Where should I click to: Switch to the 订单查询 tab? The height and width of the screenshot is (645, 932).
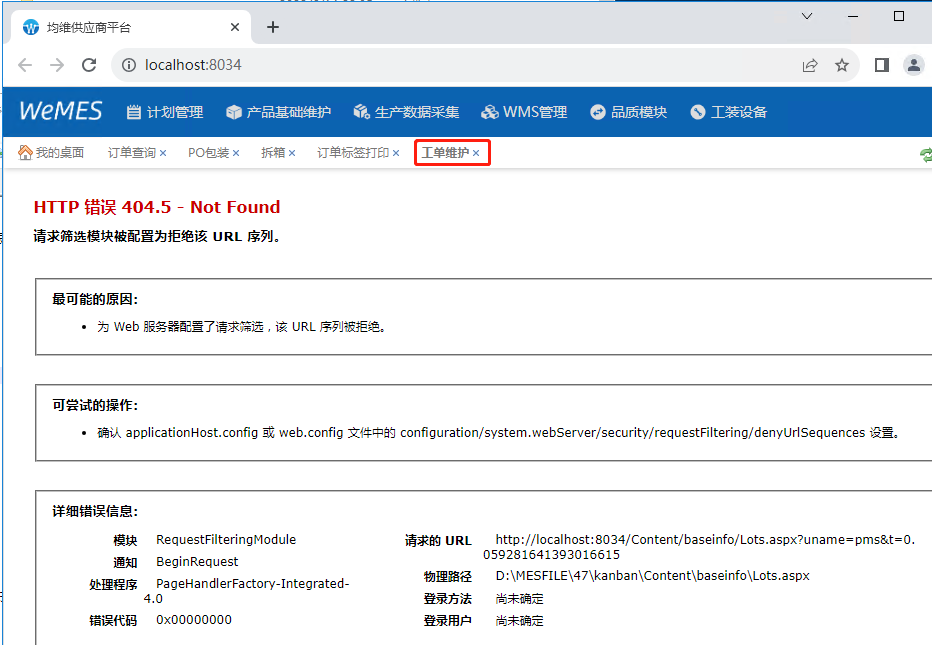pos(131,153)
